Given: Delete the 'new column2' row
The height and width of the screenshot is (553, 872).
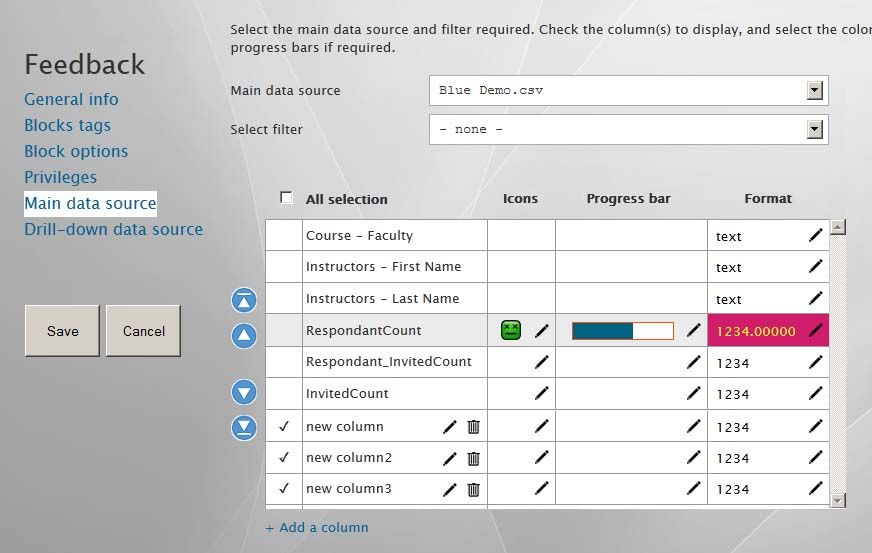Looking at the screenshot, I should tap(473, 458).
